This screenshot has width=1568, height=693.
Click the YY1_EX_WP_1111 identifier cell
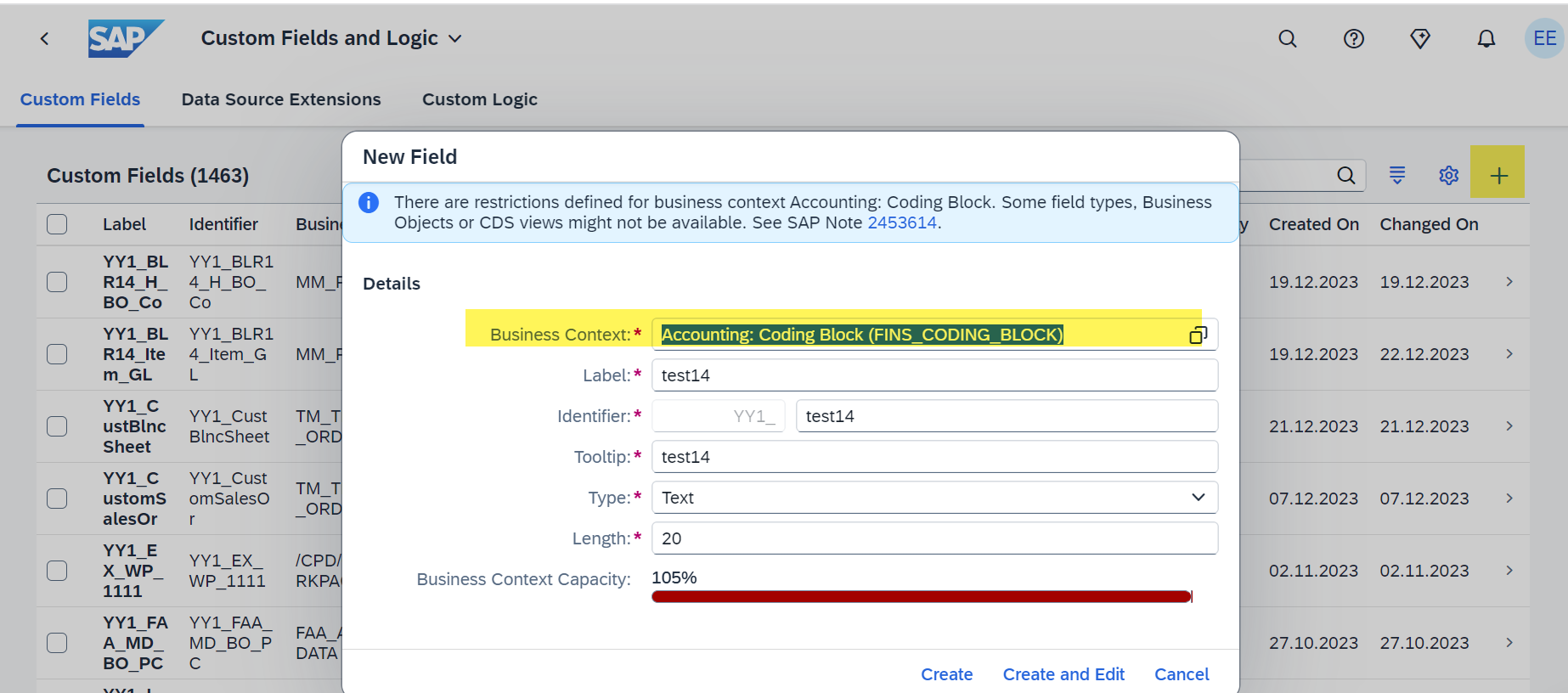228,571
